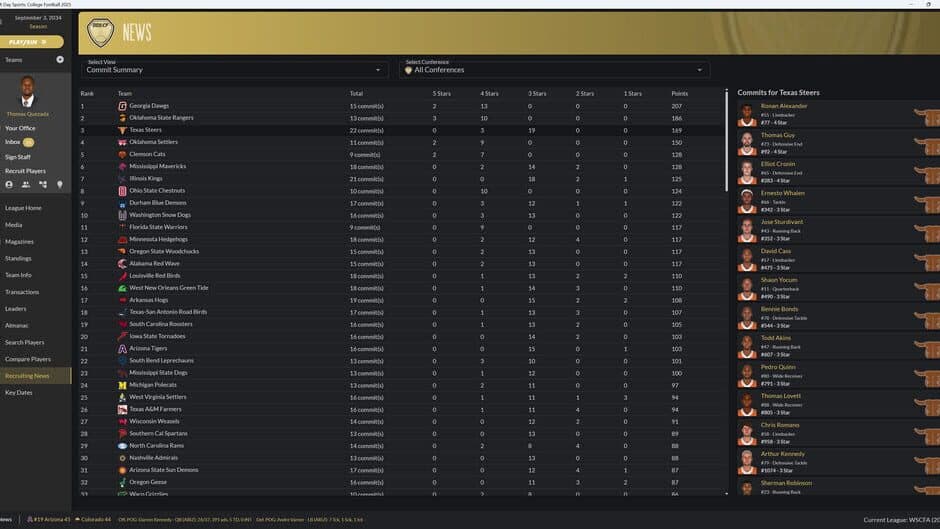This screenshot has width=940, height=529.
Task: Click the Georgia Dawgs team logo
Action: [x=122, y=106]
